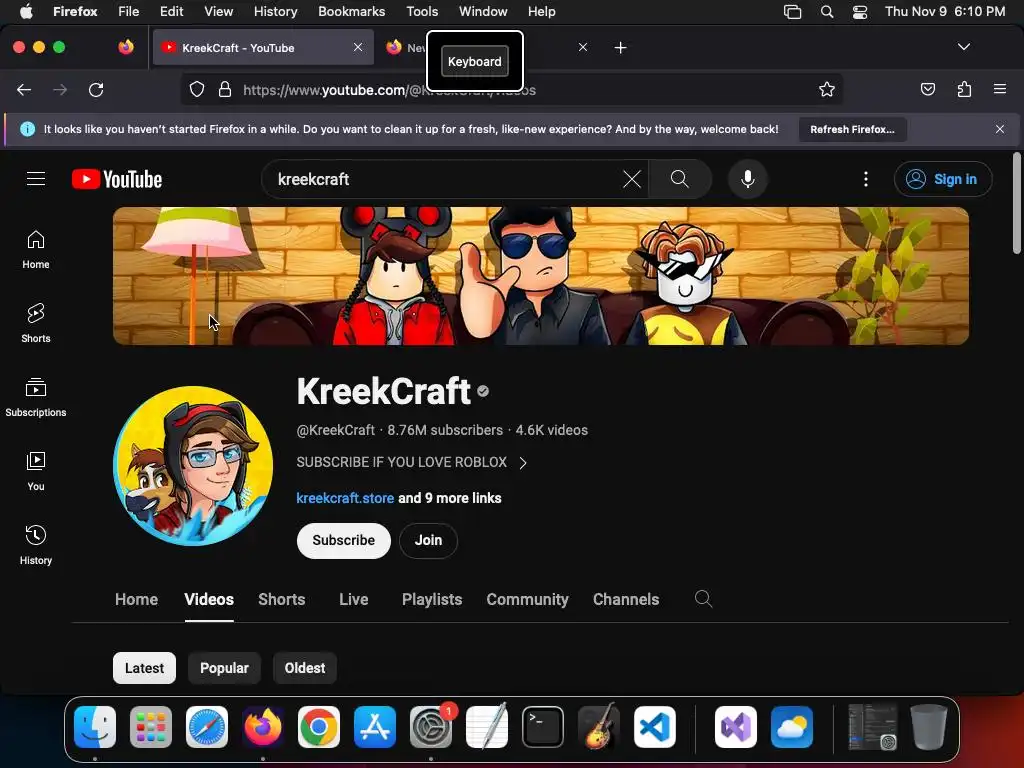Click the channel banner image
This screenshot has width=1024, height=768.
(x=541, y=276)
